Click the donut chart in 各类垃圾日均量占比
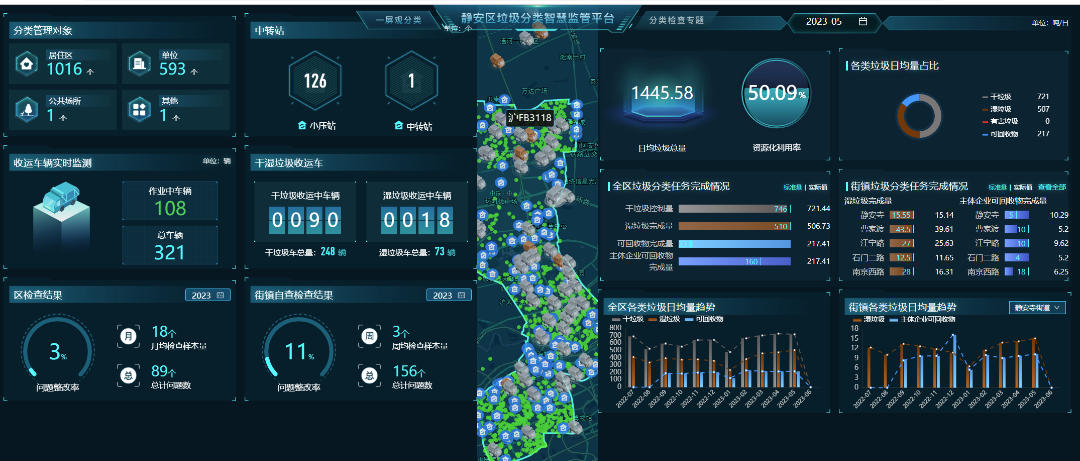This screenshot has width=1080, height=461. tap(920, 114)
